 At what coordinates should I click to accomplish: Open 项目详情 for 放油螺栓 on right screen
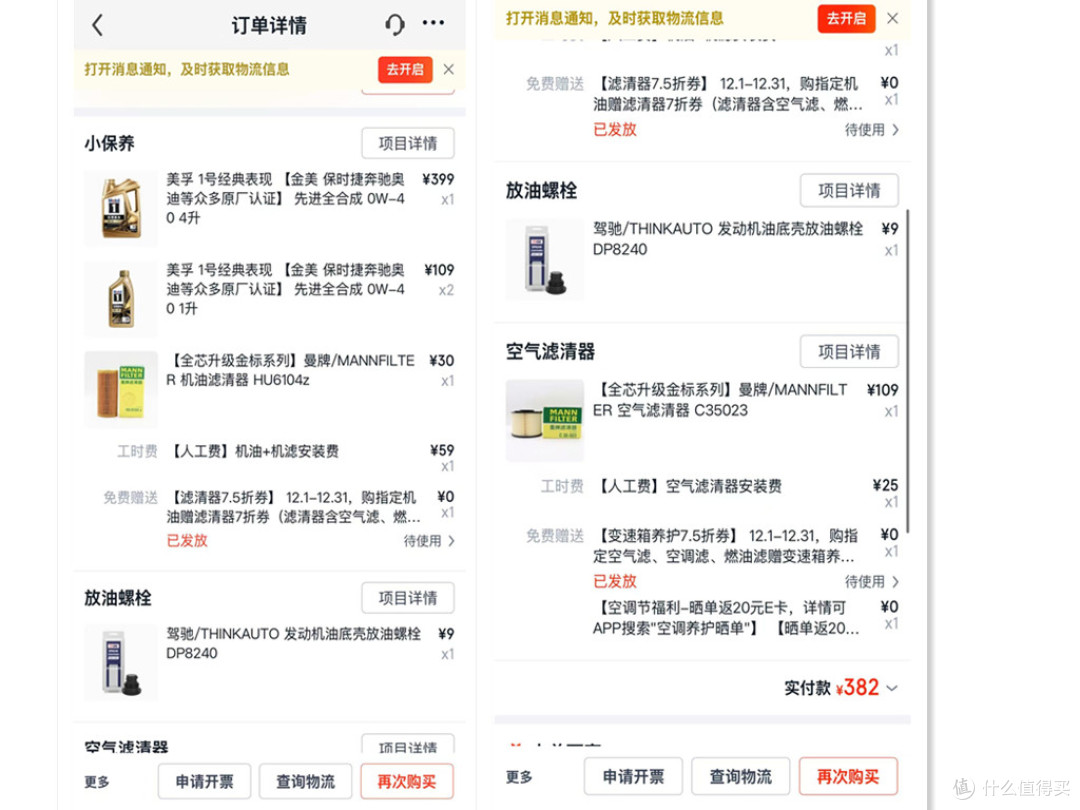coord(849,191)
